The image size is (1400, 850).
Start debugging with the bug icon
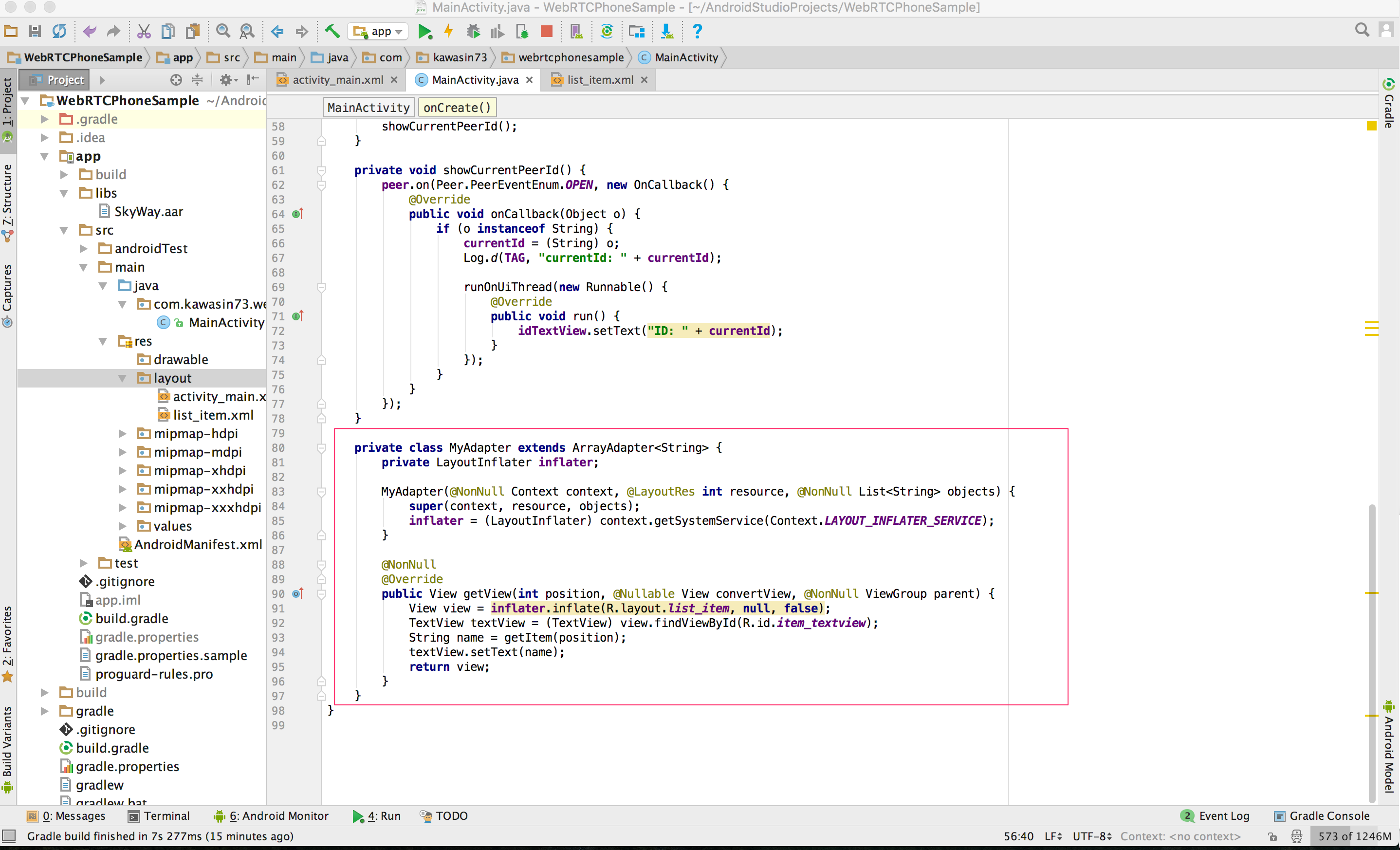[x=472, y=31]
